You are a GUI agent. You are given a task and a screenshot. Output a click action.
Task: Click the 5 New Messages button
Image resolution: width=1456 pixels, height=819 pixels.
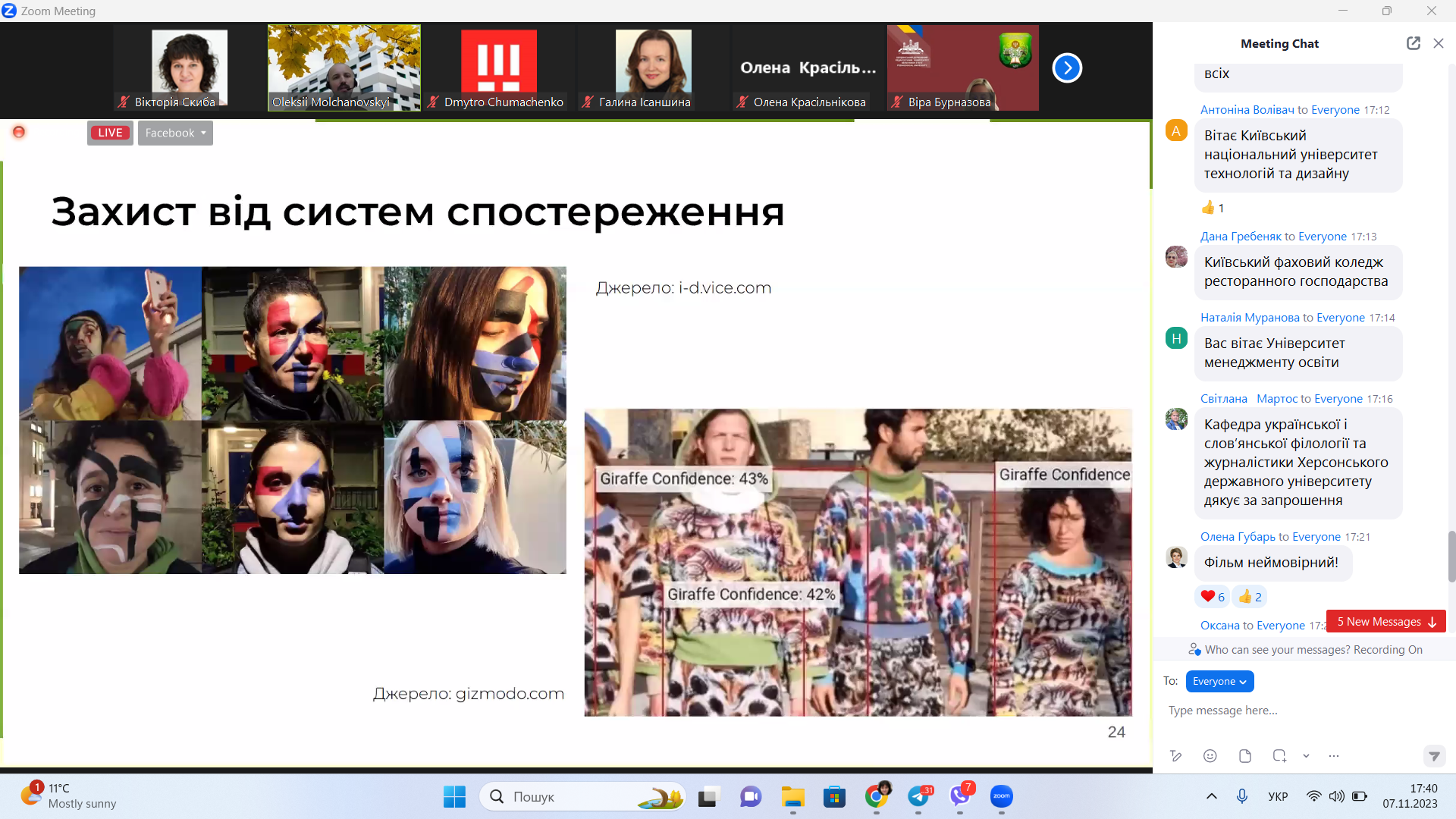tap(1385, 621)
